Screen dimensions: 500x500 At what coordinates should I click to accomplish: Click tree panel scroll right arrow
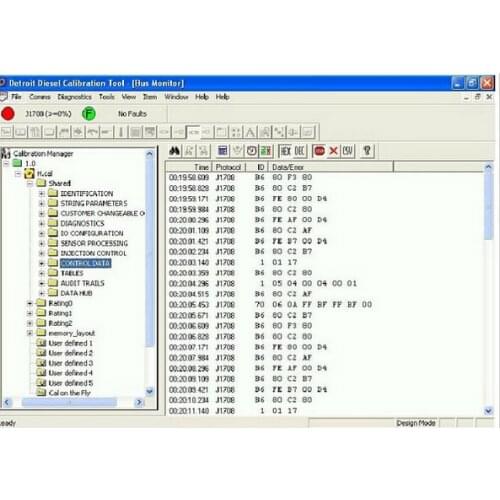[x=139, y=403]
